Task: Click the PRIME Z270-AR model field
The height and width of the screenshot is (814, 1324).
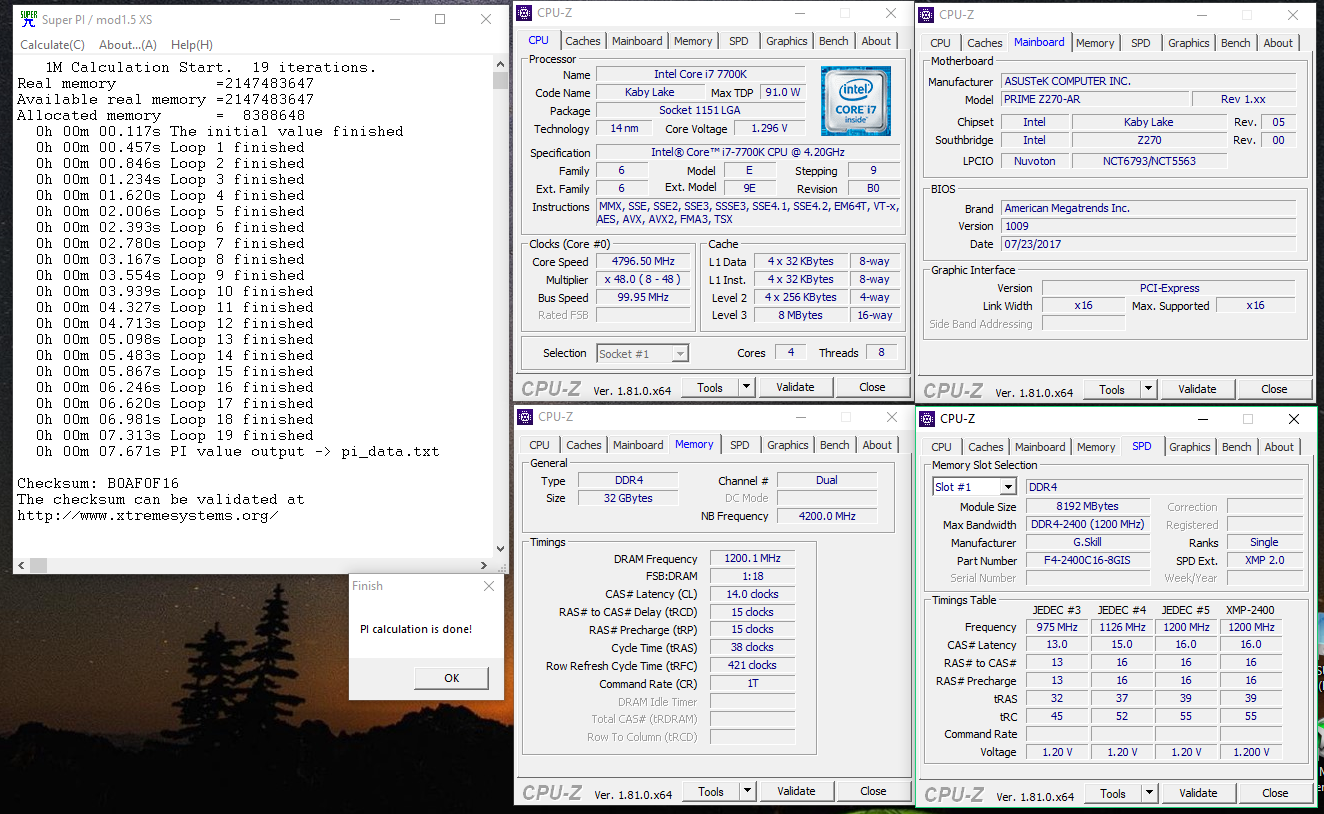Action: (1095, 99)
